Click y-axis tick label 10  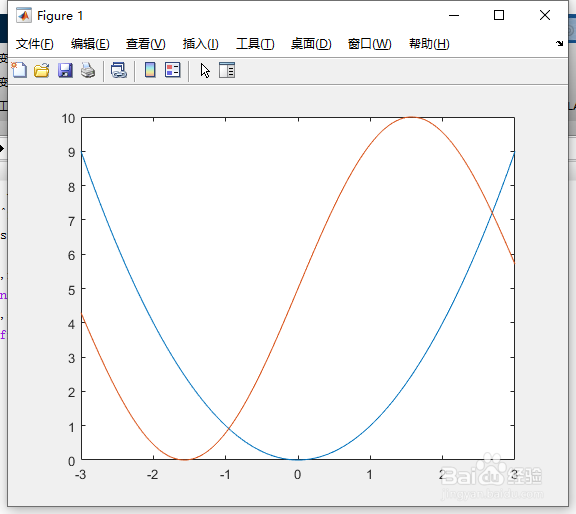[68, 119]
